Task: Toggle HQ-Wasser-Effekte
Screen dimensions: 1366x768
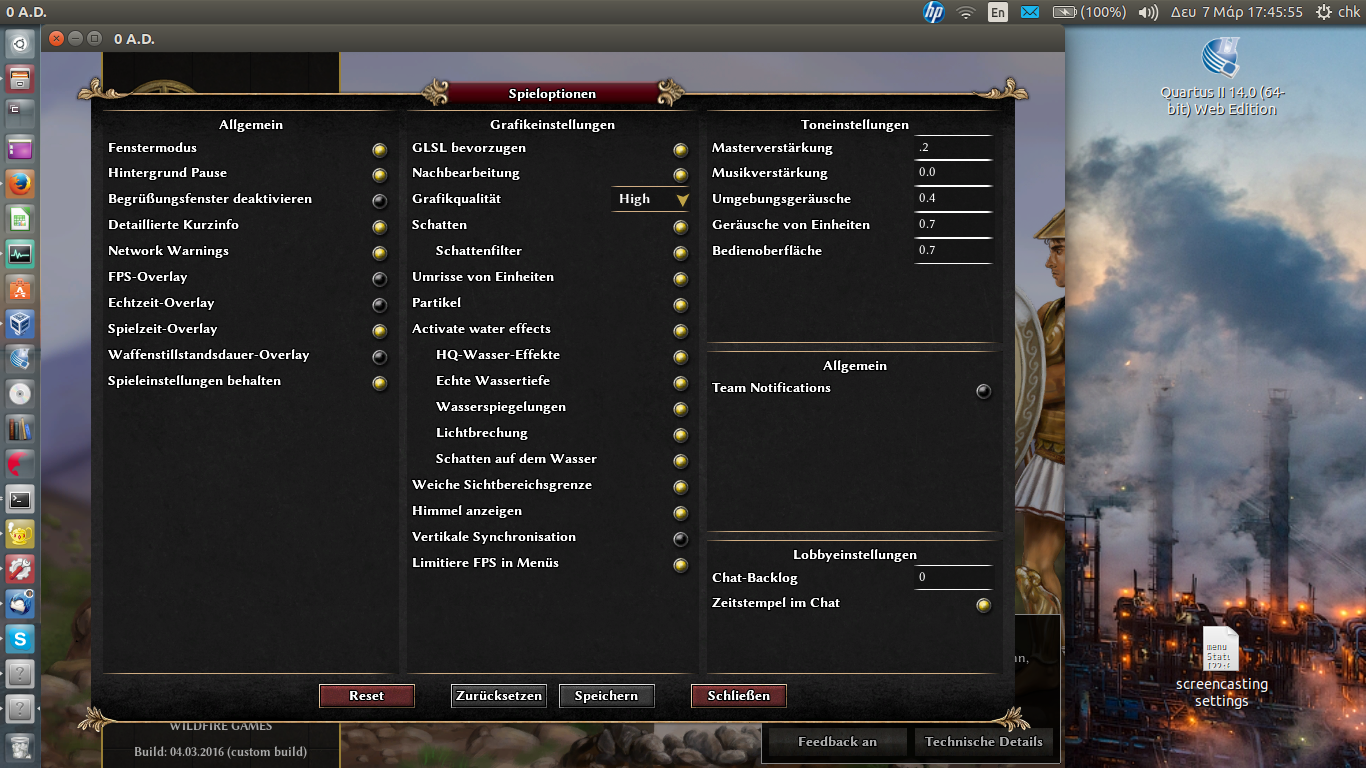Action: click(x=681, y=357)
